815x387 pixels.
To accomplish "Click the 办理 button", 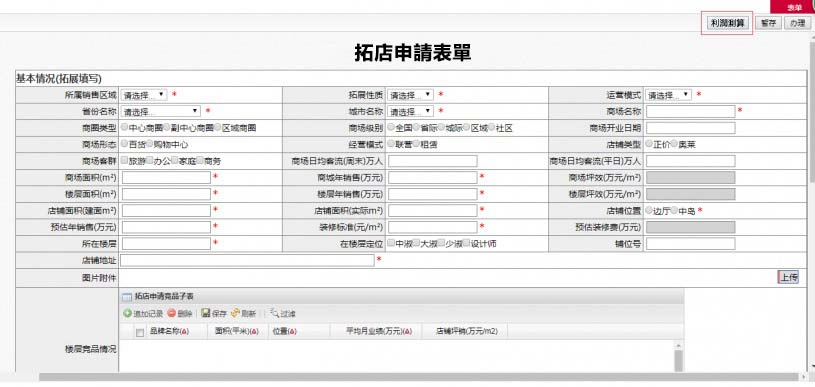I will tap(797, 23).
